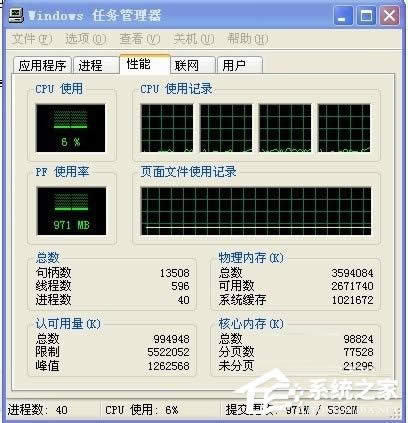This screenshot has height=423, width=408.
Task: Click the 峰值 value 1262568
Action: pyautogui.click(x=168, y=366)
